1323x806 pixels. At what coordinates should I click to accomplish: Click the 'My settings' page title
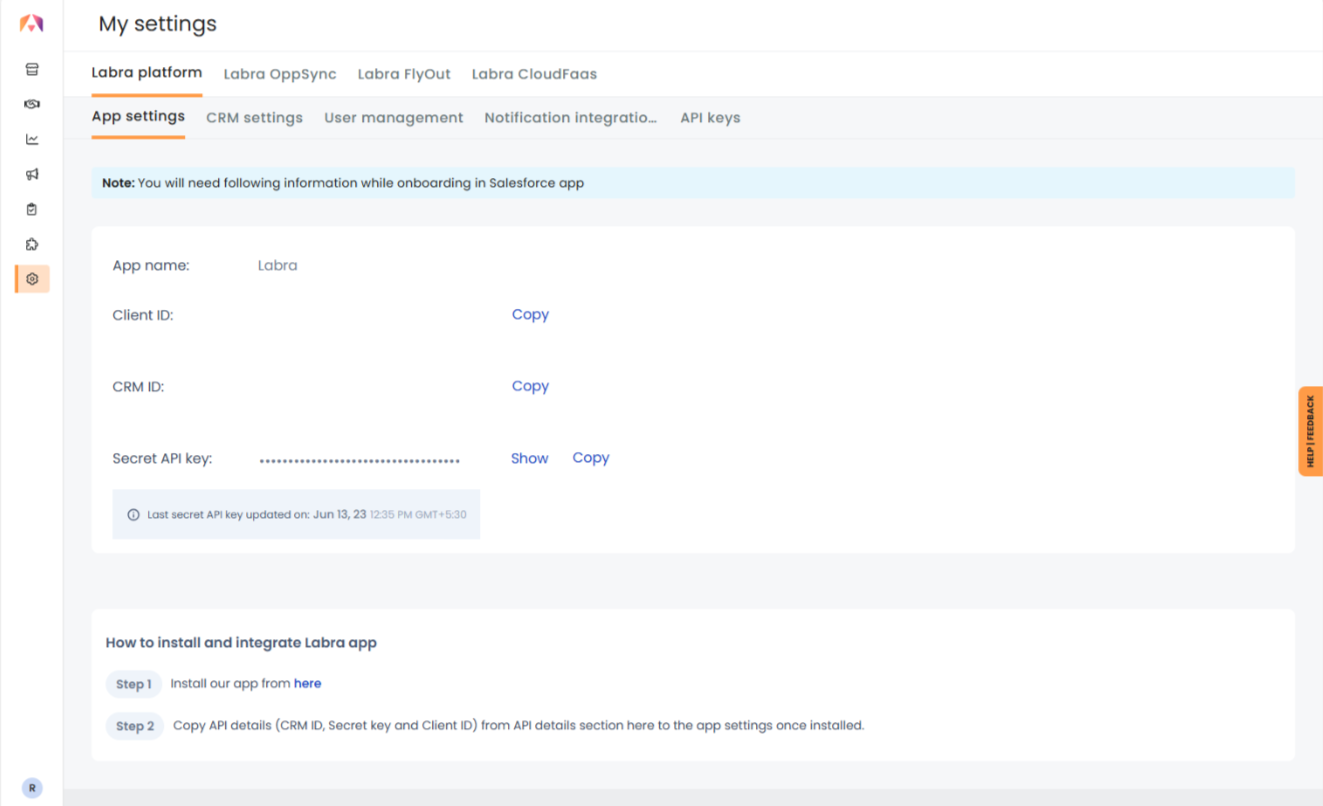click(158, 24)
